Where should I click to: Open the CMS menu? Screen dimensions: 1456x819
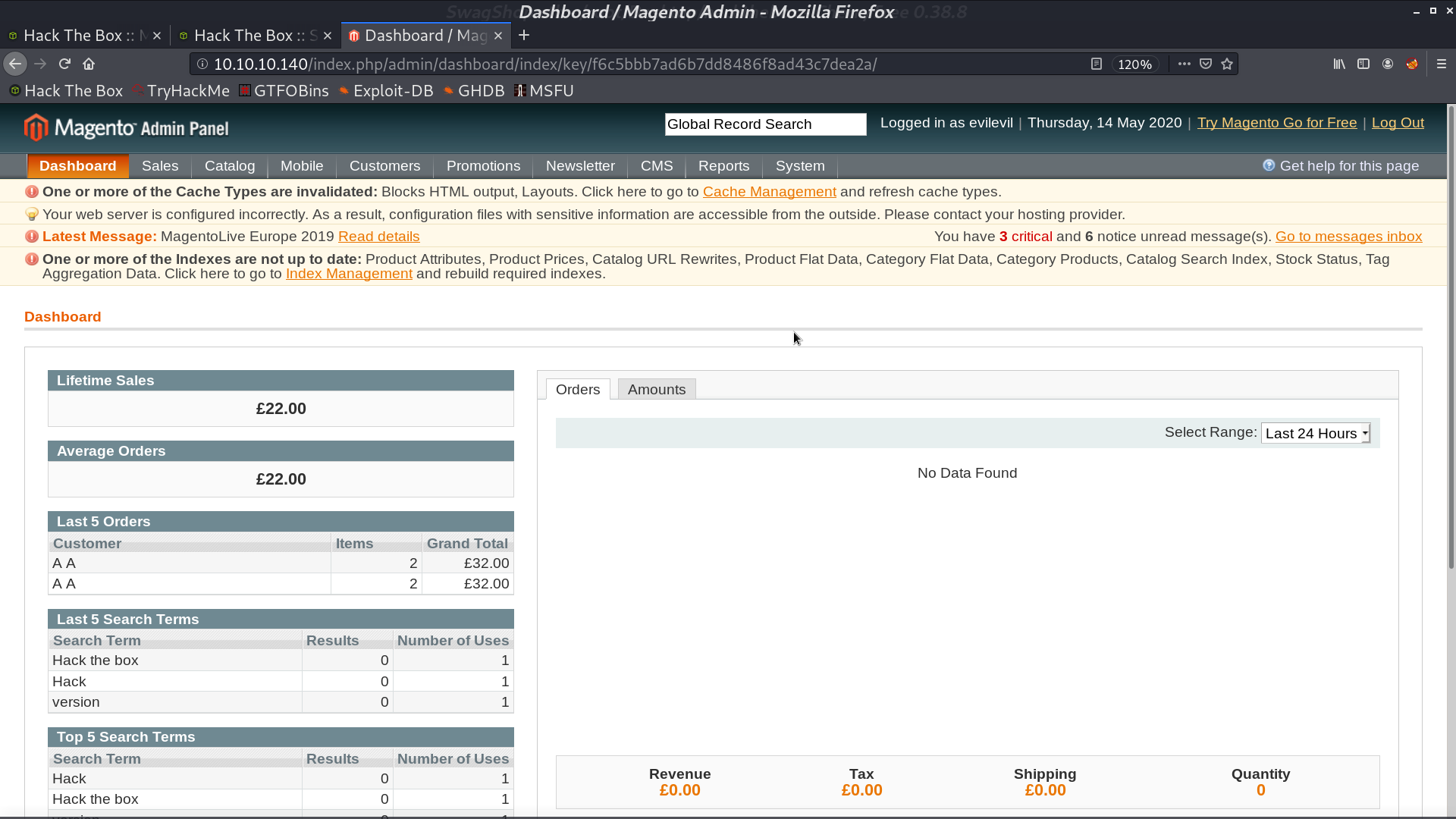[657, 166]
